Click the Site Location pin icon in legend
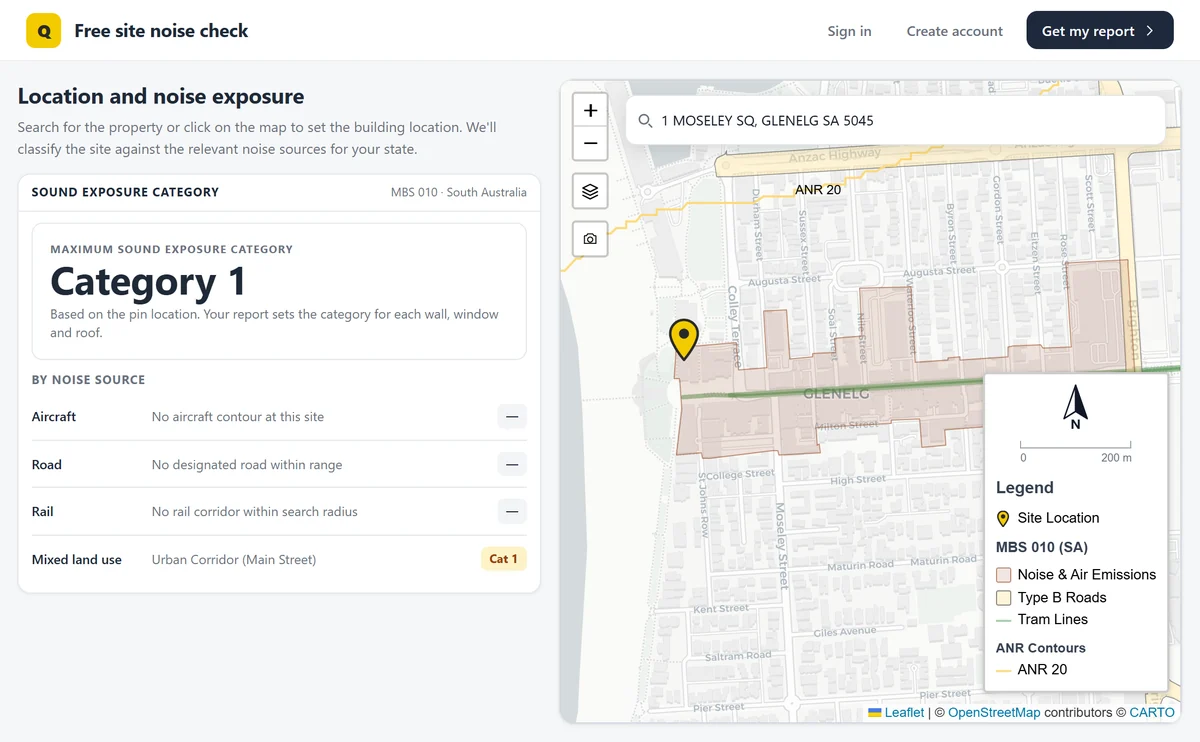 tap(1003, 518)
